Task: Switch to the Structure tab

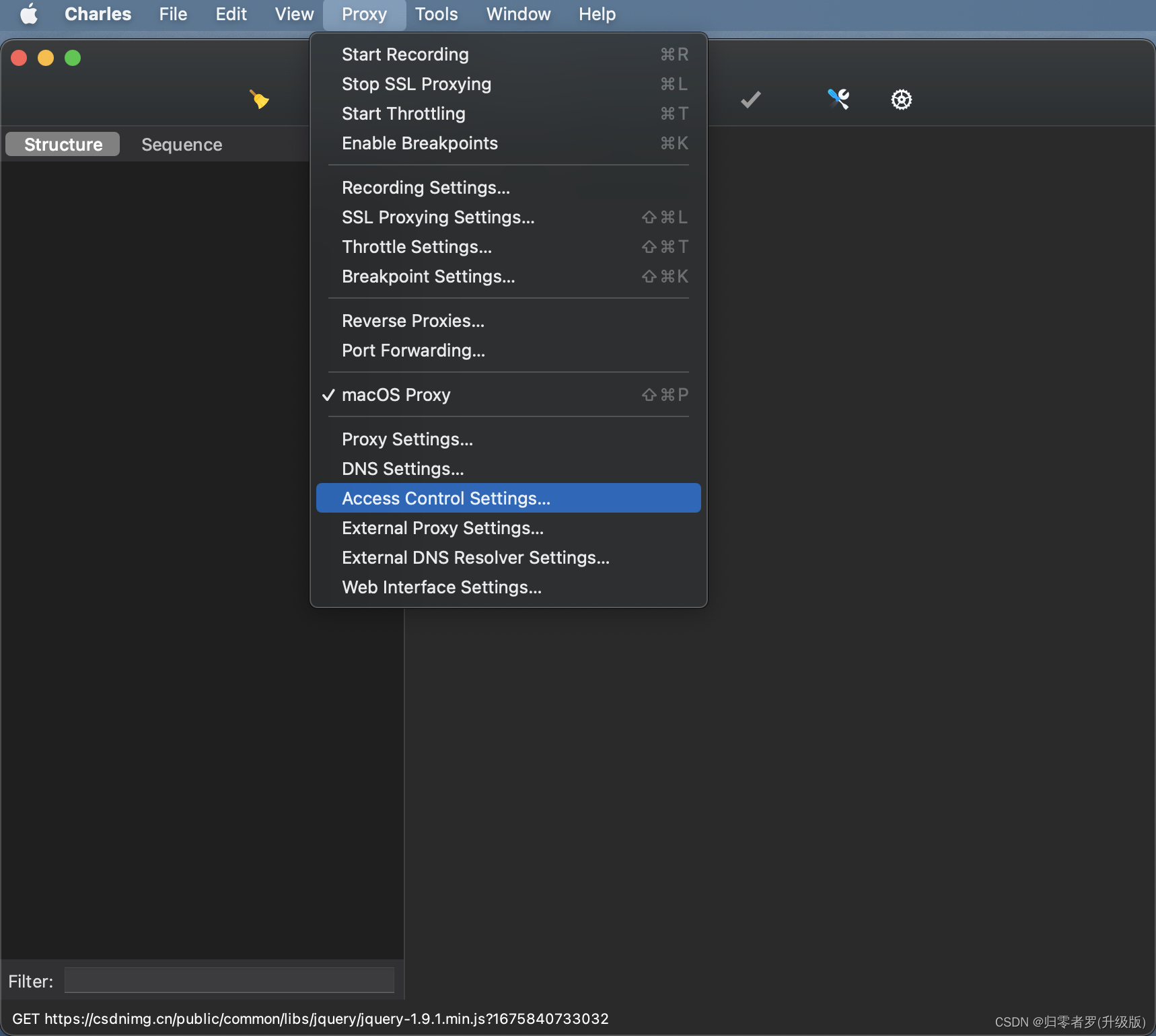Action: [x=63, y=144]
